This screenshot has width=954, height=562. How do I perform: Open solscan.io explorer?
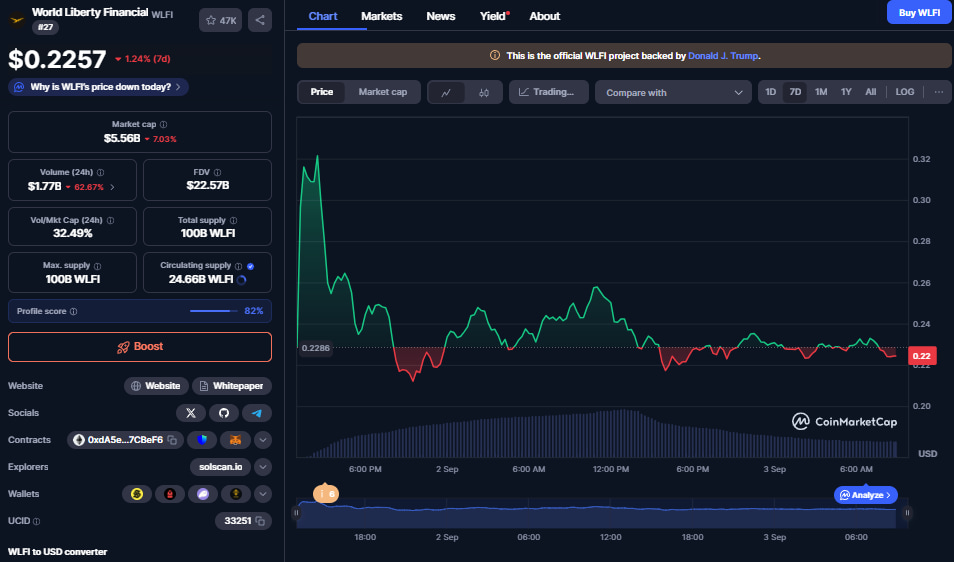pyautogui.click(x=220, y=467)
